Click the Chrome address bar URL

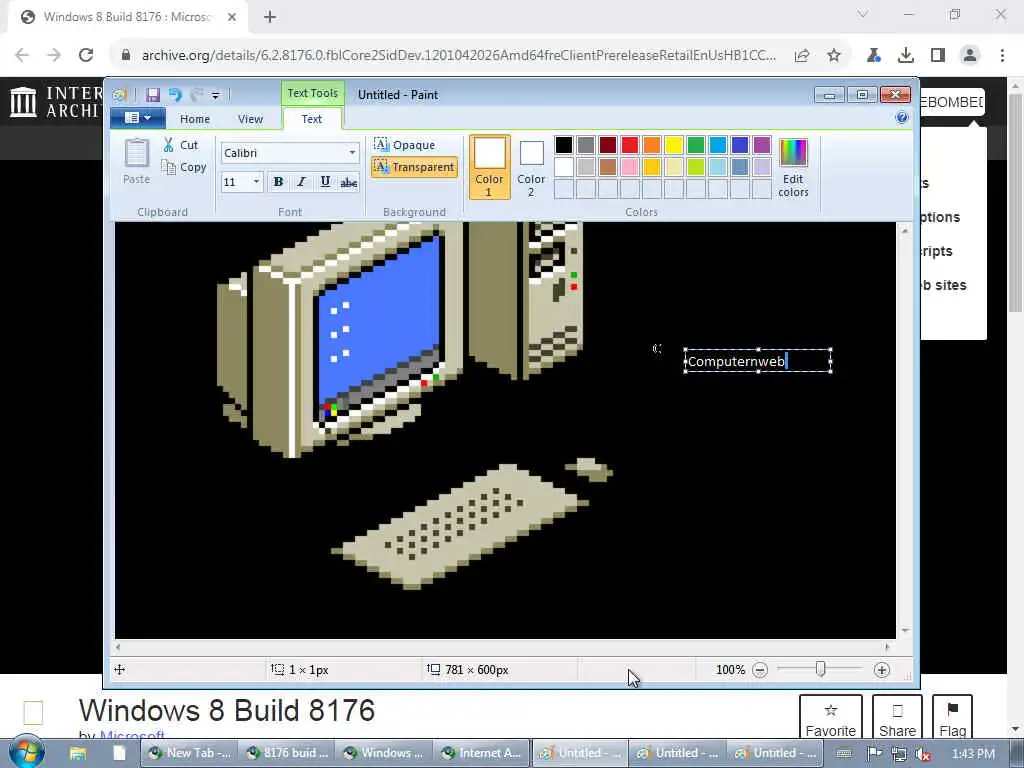458,55
